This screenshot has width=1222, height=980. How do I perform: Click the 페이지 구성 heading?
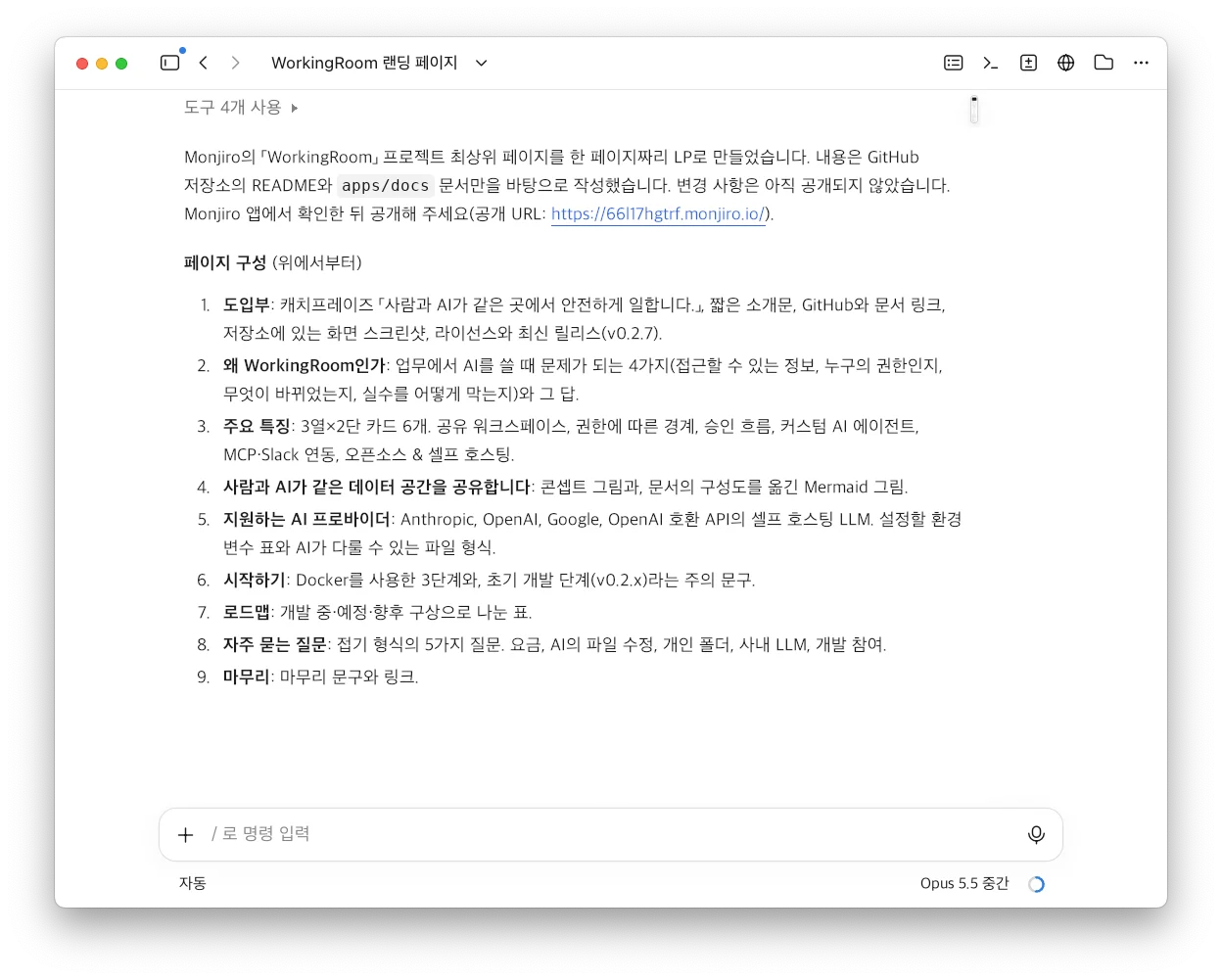point(225,262)
